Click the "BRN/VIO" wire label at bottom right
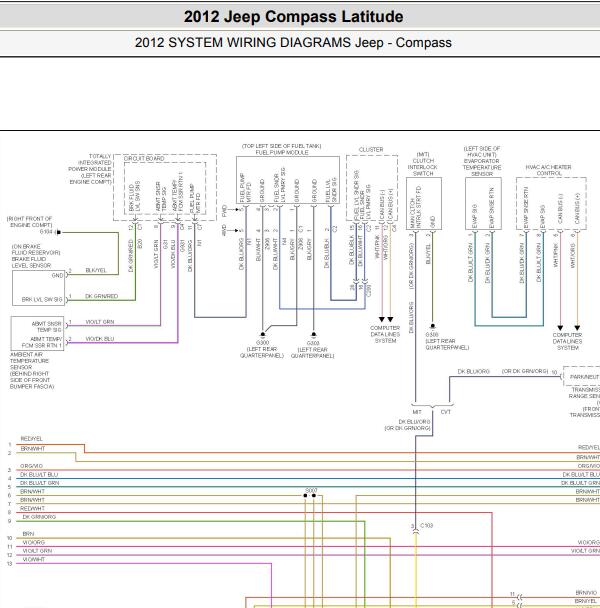 tap(586, 593)
